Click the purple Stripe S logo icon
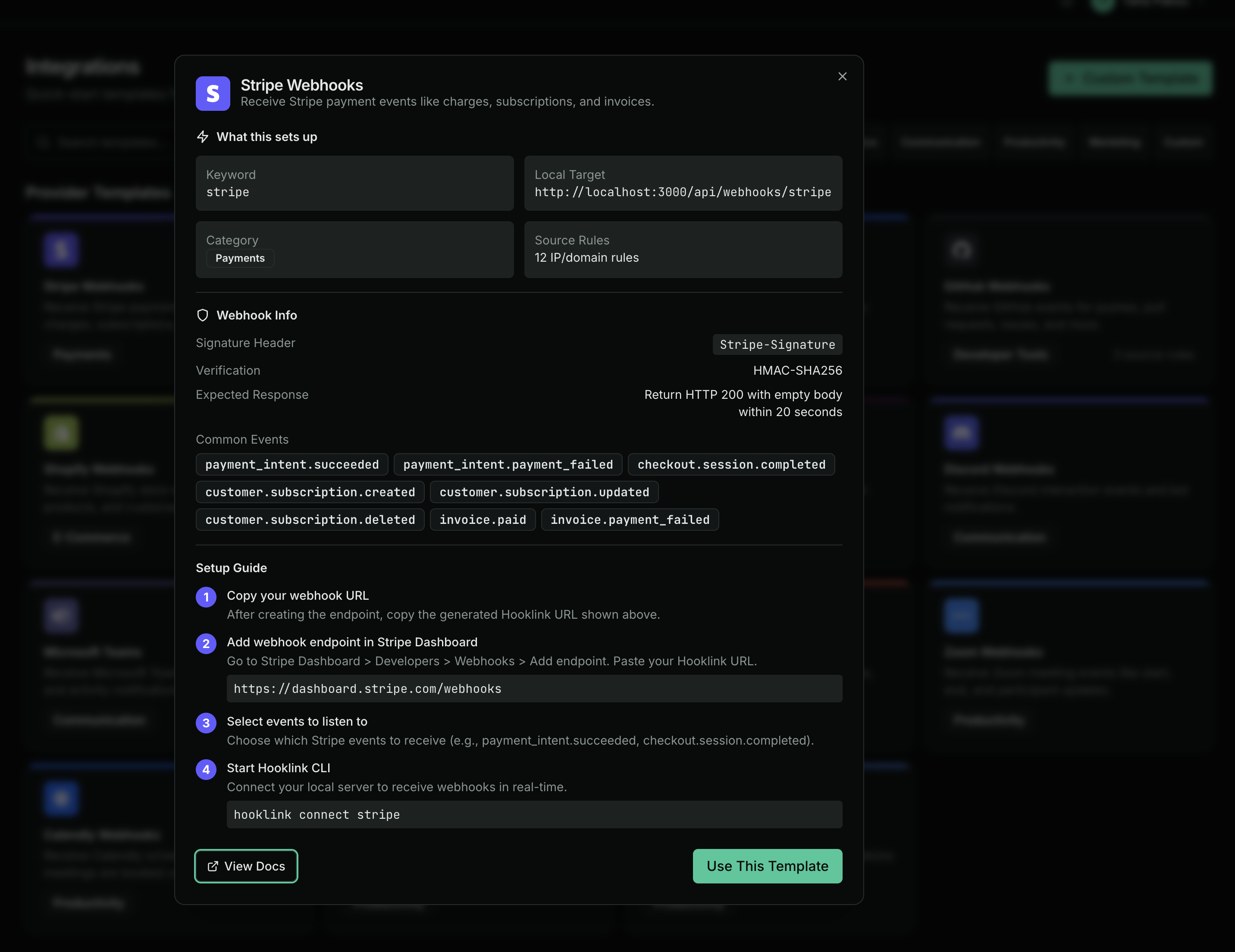Image resolution: width=1235 pixels, height=952 pixels. (x=213, y=93)
